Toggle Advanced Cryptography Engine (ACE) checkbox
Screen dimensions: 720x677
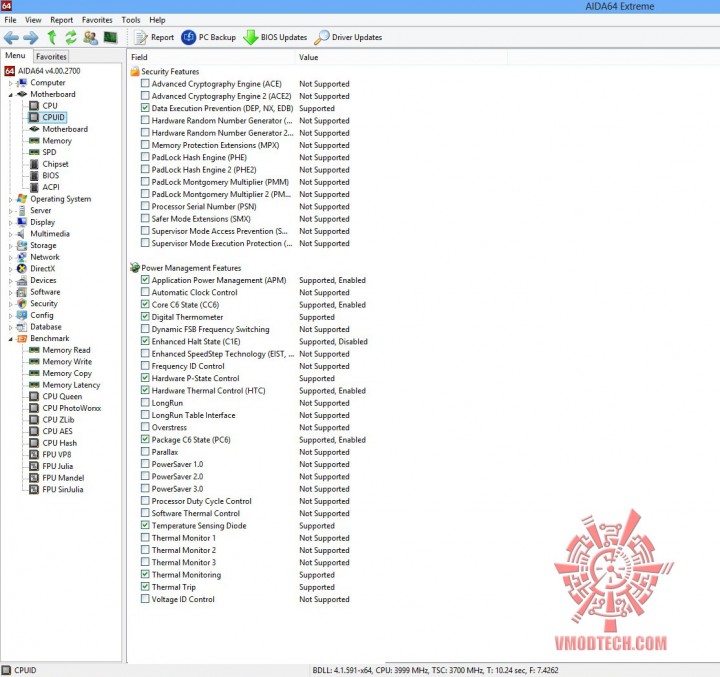pos(145,83)
